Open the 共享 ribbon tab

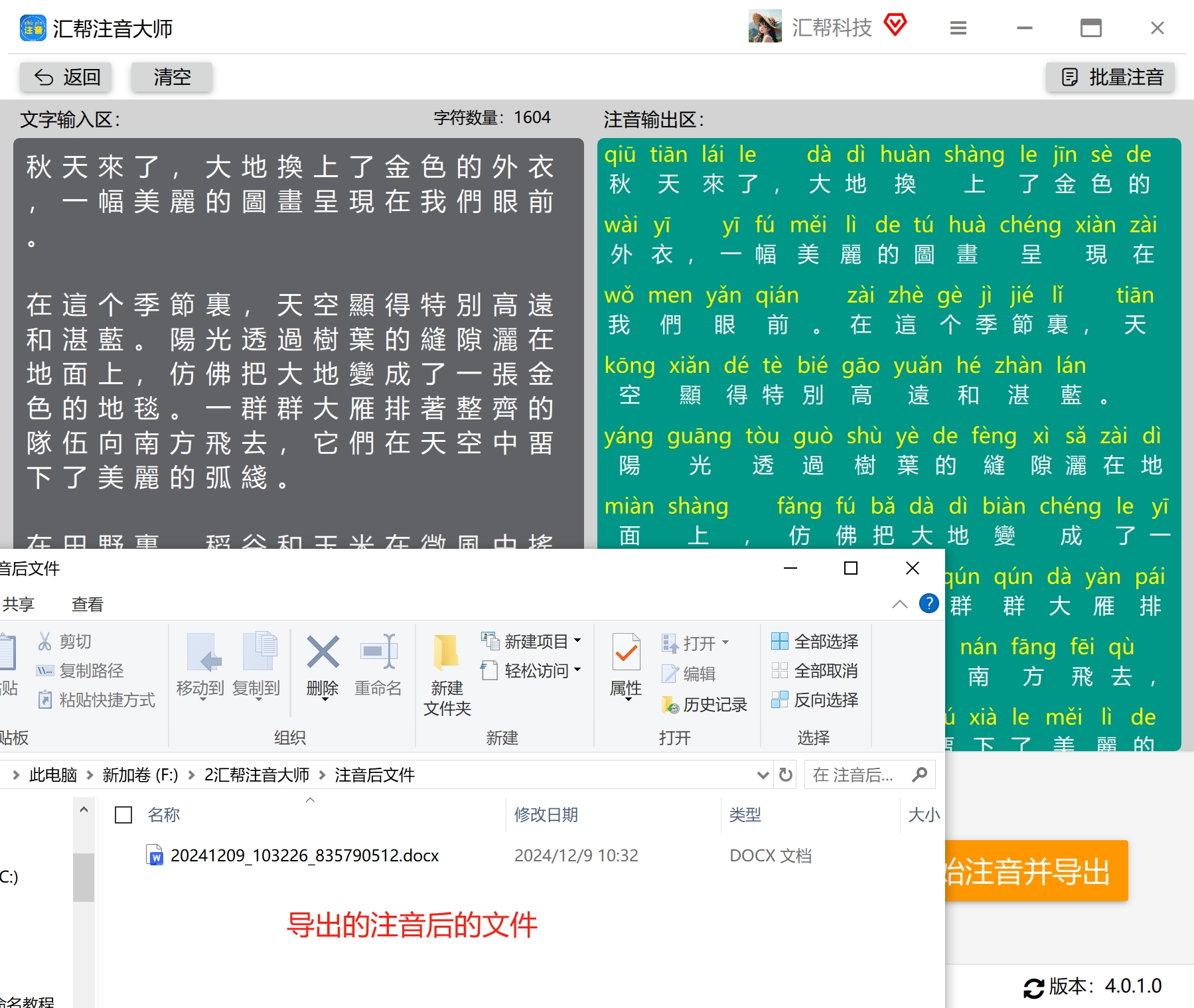pyautogui.click(x=19, y=605)
